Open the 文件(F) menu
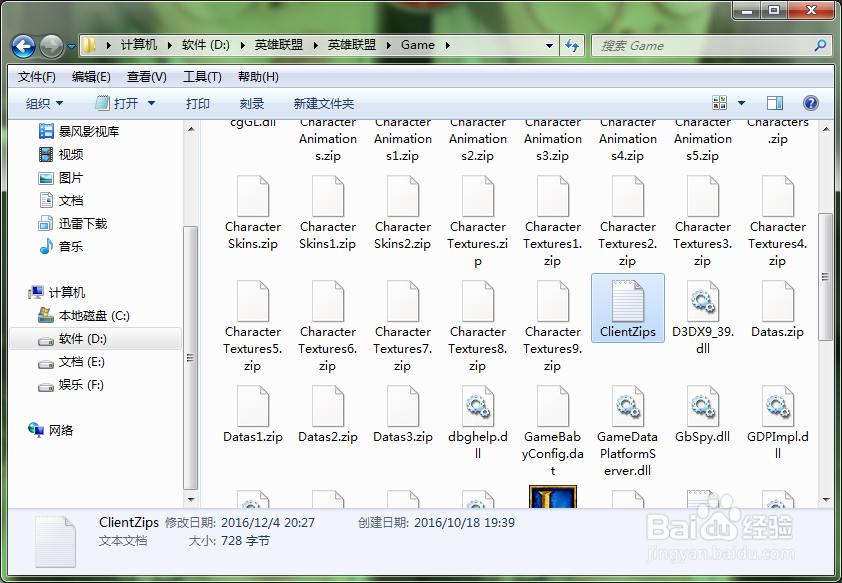Screen dimensions: 842x583 coord(37,77)
